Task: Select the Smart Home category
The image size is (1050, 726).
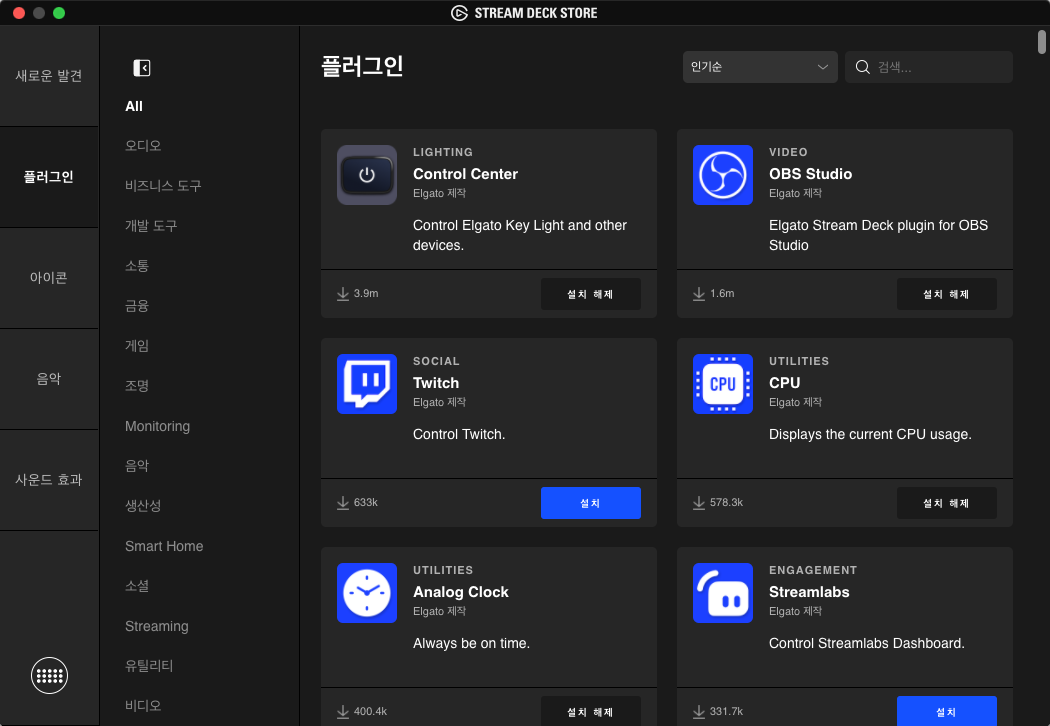Action: (x=164, y=546)
